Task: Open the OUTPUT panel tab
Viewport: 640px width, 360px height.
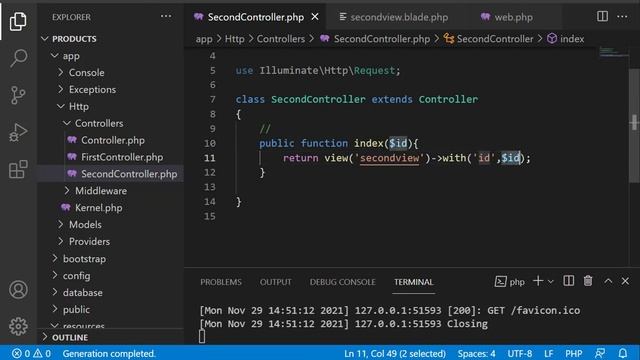Action: [276, 282]
